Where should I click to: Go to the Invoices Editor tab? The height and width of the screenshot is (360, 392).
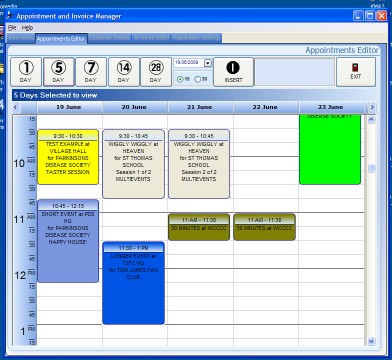coord(152,38)
